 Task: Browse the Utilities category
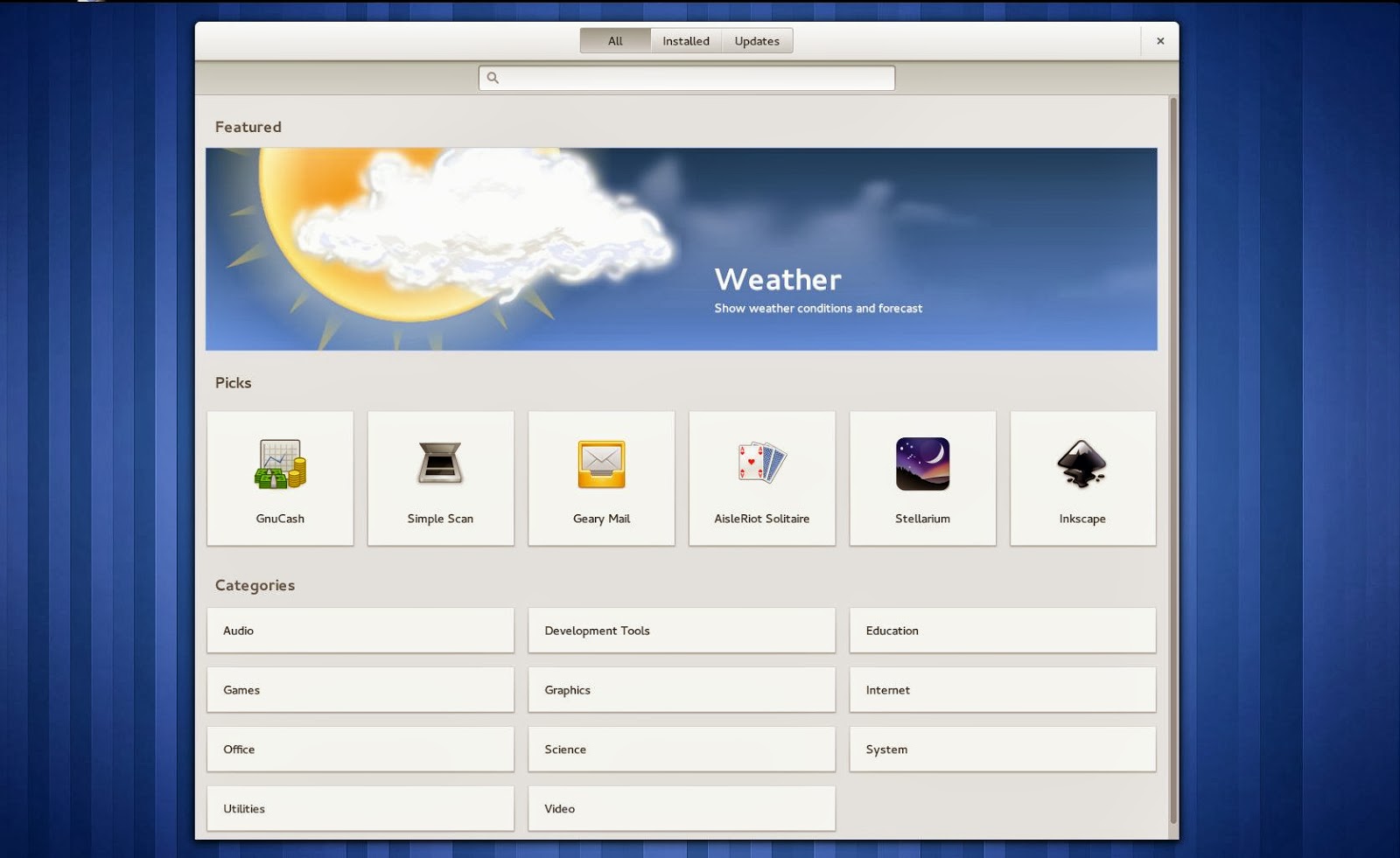point(360,809)
